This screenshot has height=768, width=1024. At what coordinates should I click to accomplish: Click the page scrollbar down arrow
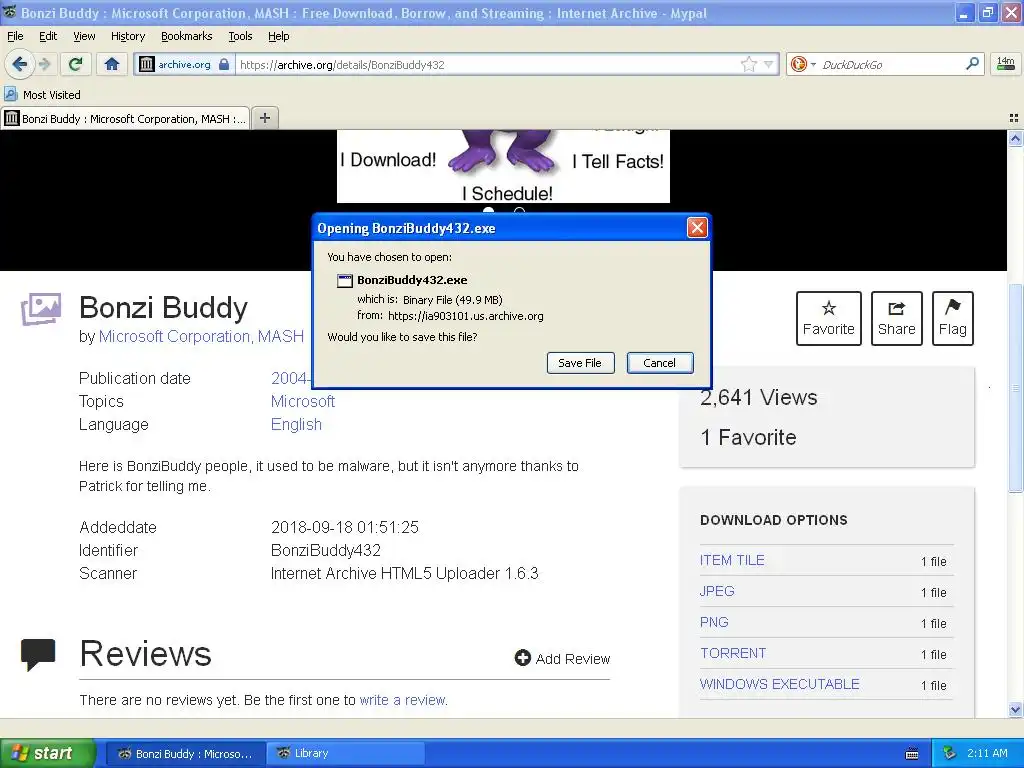pyautogui.click(x=1015, y=709)
